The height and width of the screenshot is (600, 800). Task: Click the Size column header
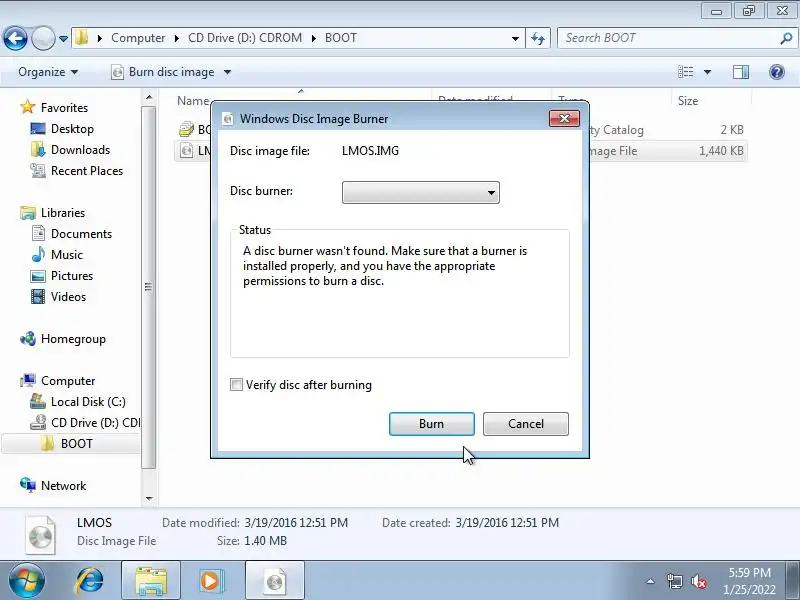pyautogui.click(x=688, y=101)
